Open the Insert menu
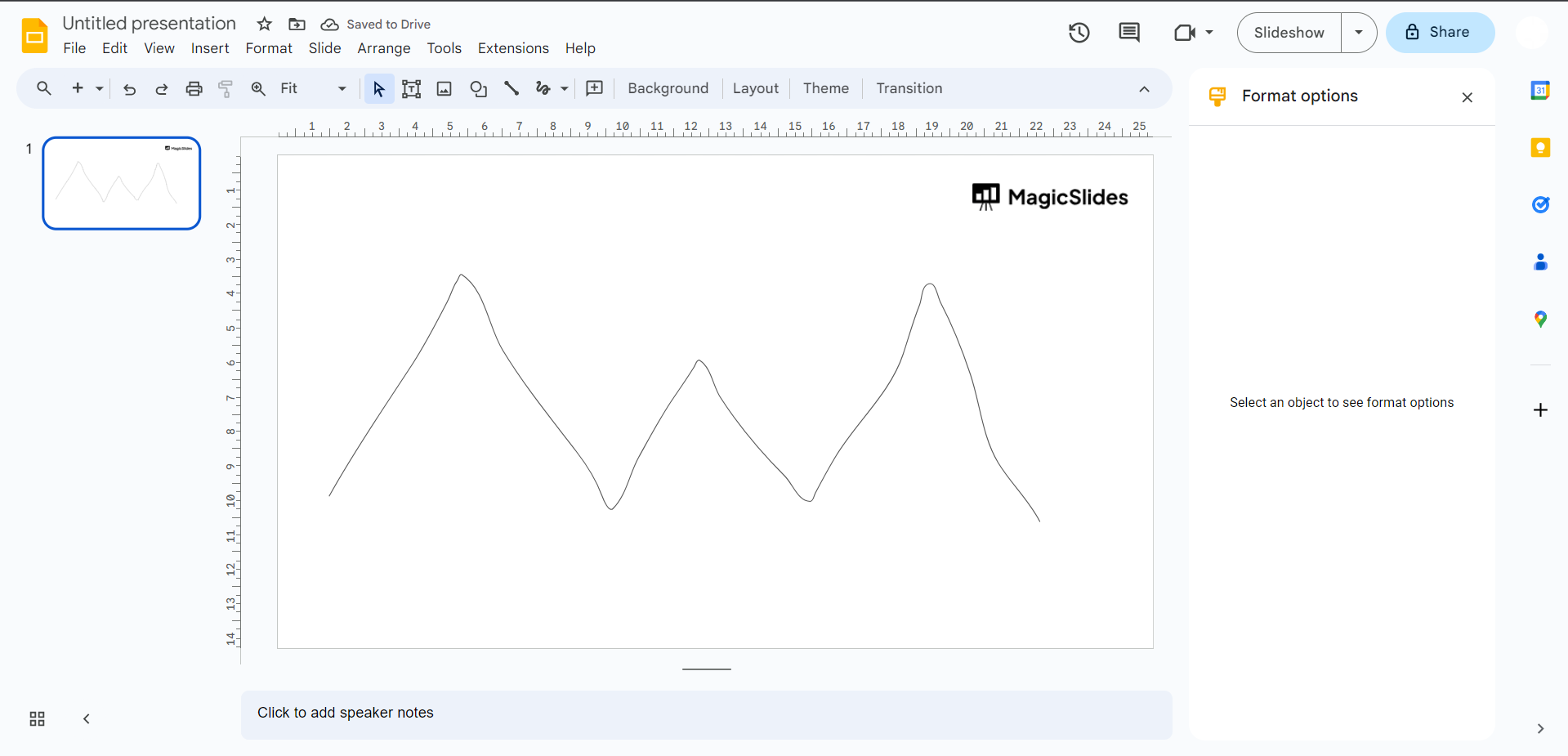1568x756 pixels. [210, 48]
